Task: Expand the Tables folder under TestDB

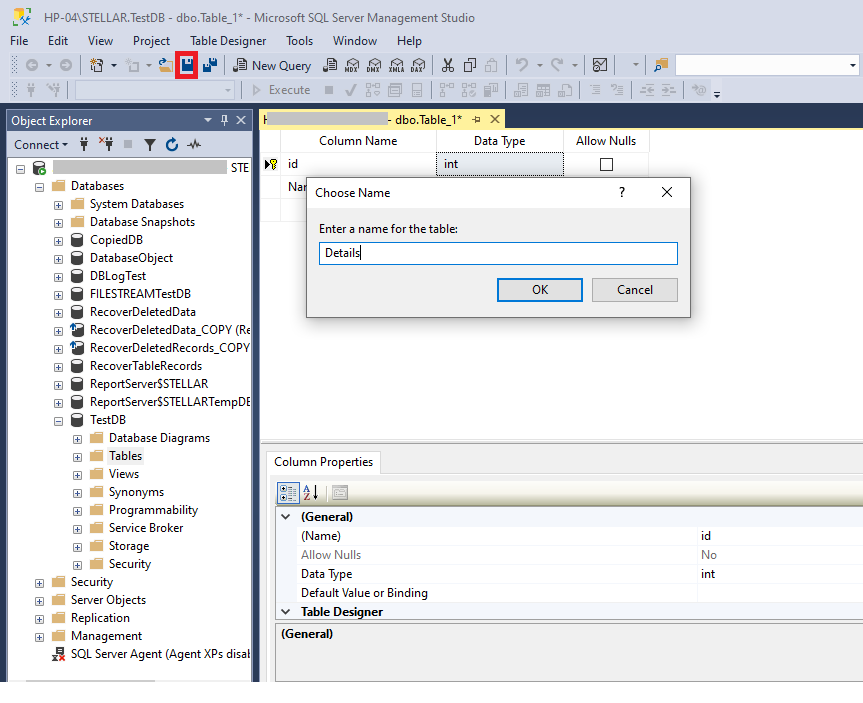Action: 77,456
